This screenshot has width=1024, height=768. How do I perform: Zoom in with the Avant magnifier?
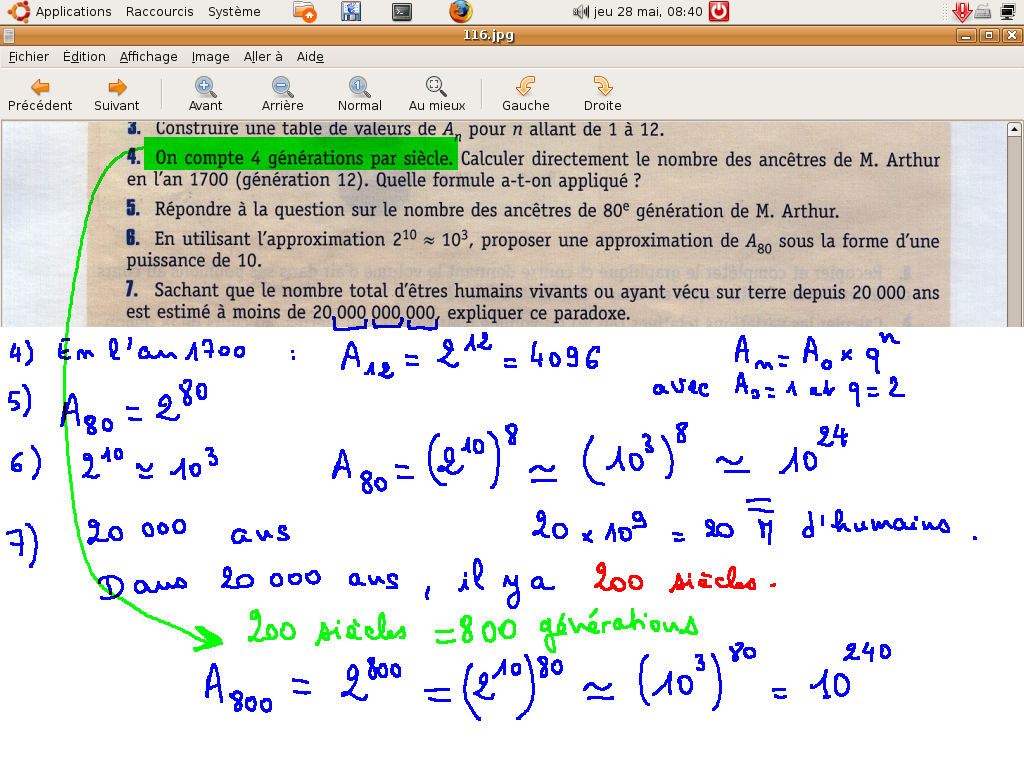(x=205, y=94)
